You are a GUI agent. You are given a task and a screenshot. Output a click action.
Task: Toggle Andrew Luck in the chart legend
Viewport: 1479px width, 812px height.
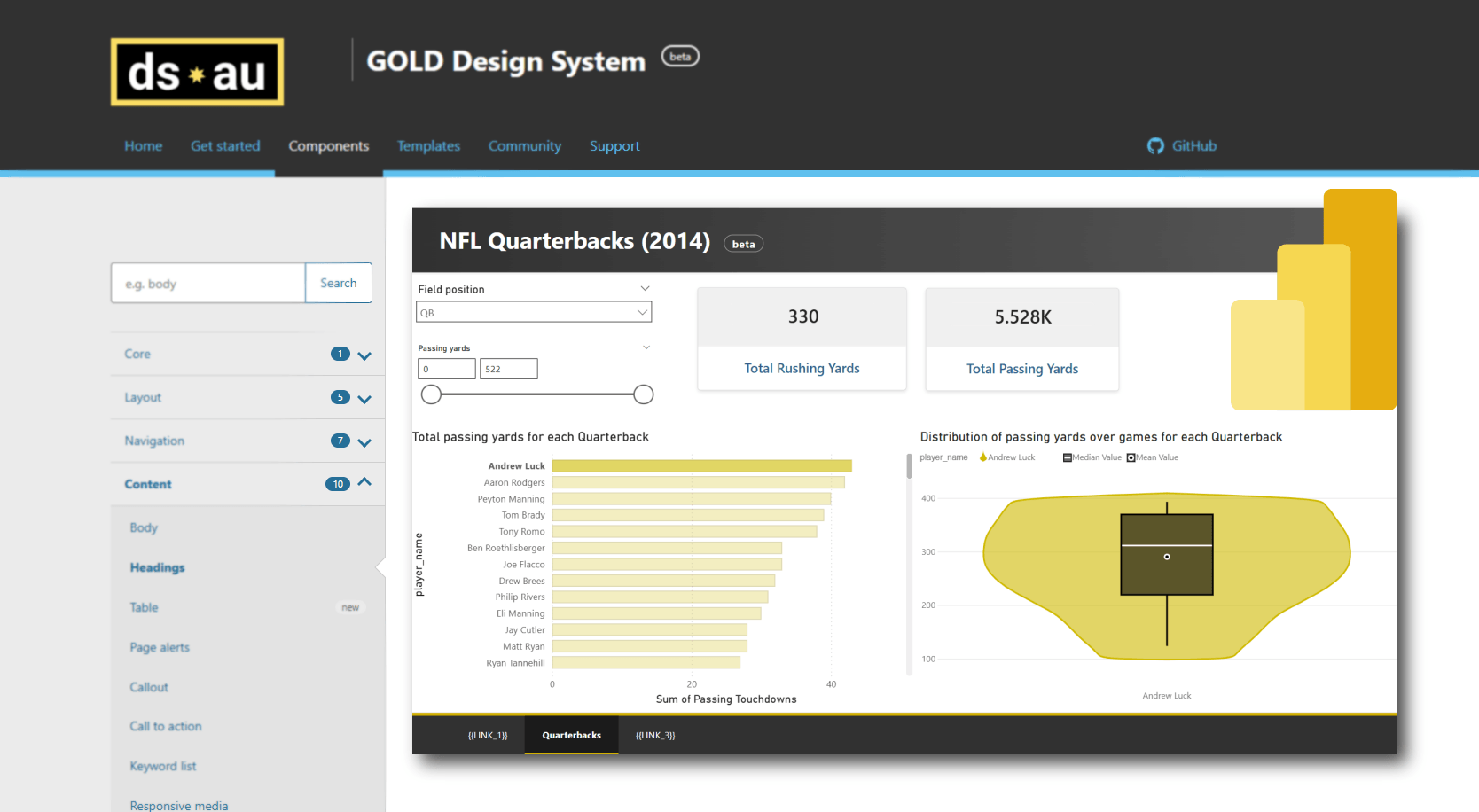pos(1013,457)
